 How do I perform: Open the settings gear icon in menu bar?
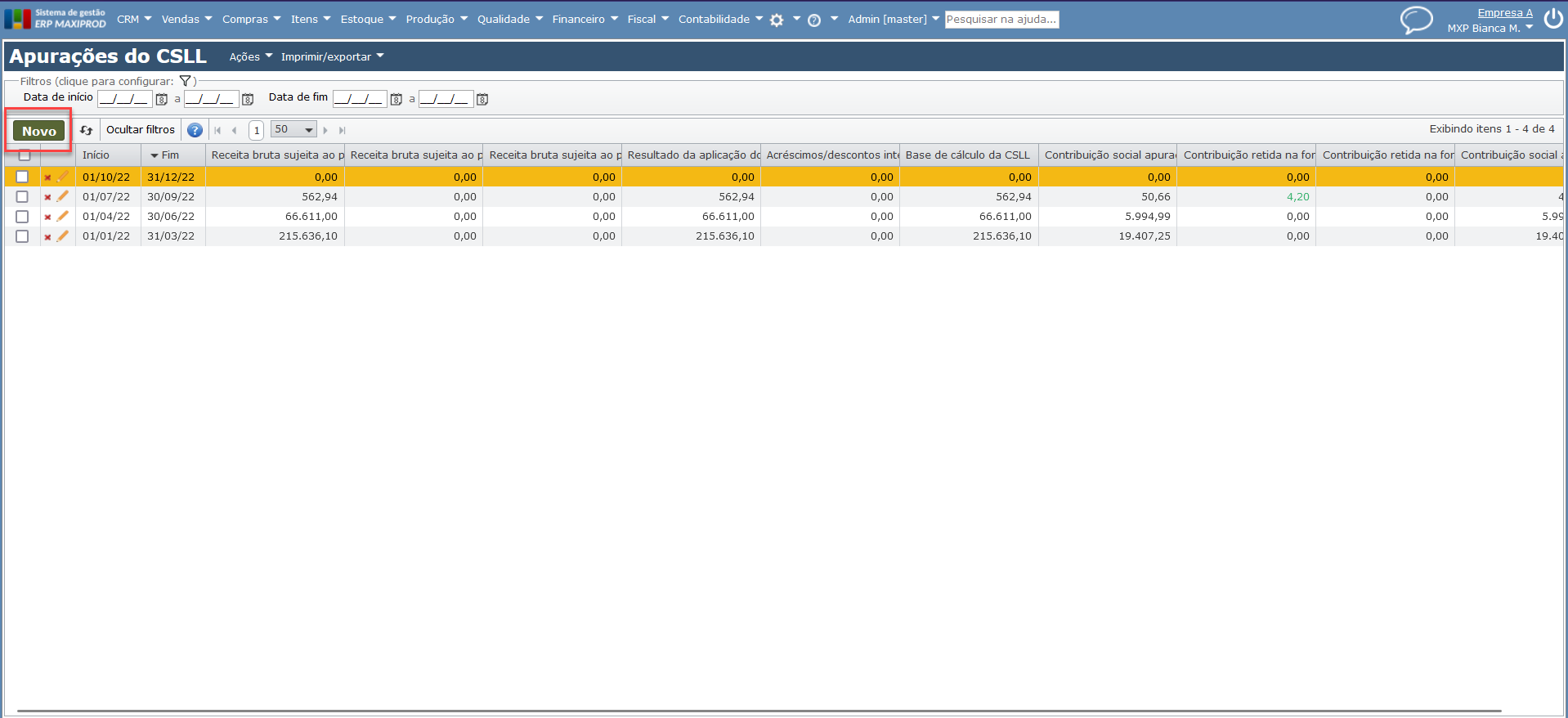click(x=777, y=20)
